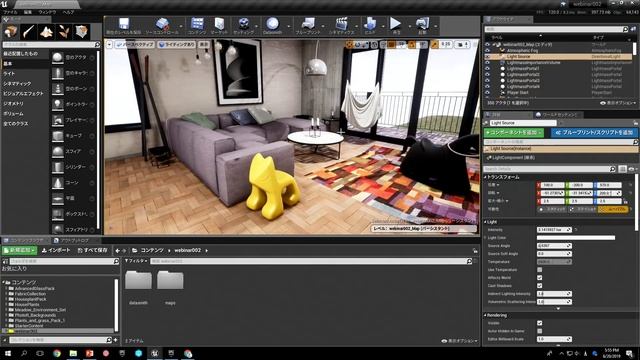Click the green Add New button
This screenshot has height=360, width=640.
20,250
